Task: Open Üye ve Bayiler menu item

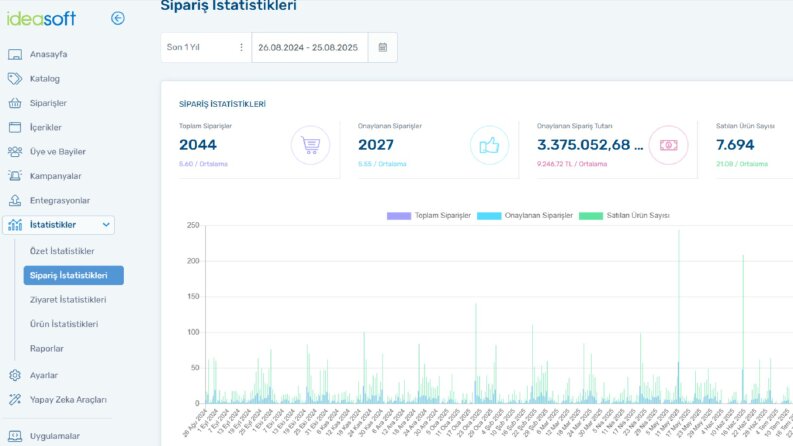Action: 58,152
